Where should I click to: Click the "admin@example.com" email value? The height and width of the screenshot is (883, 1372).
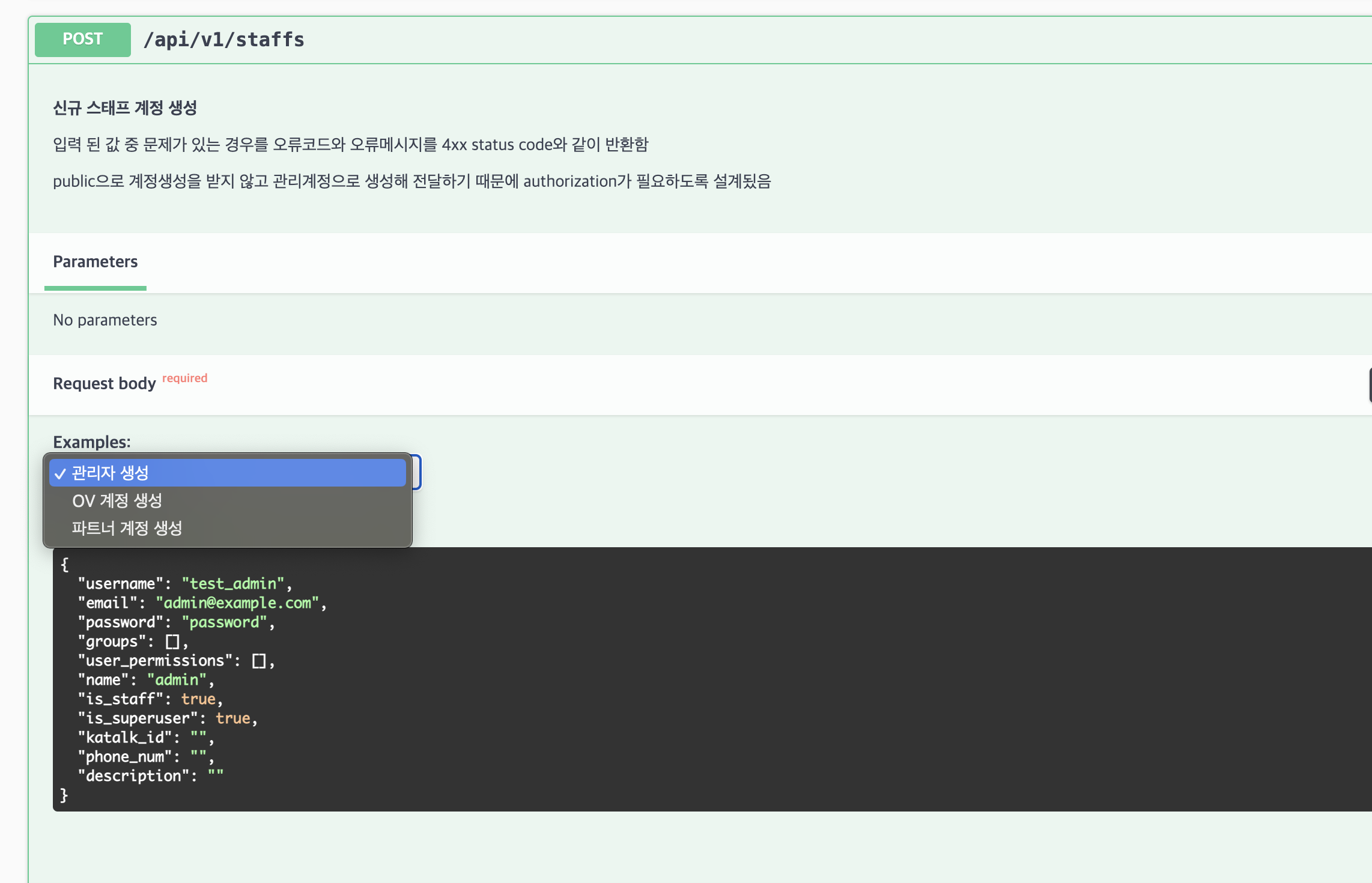pos(237,603)
